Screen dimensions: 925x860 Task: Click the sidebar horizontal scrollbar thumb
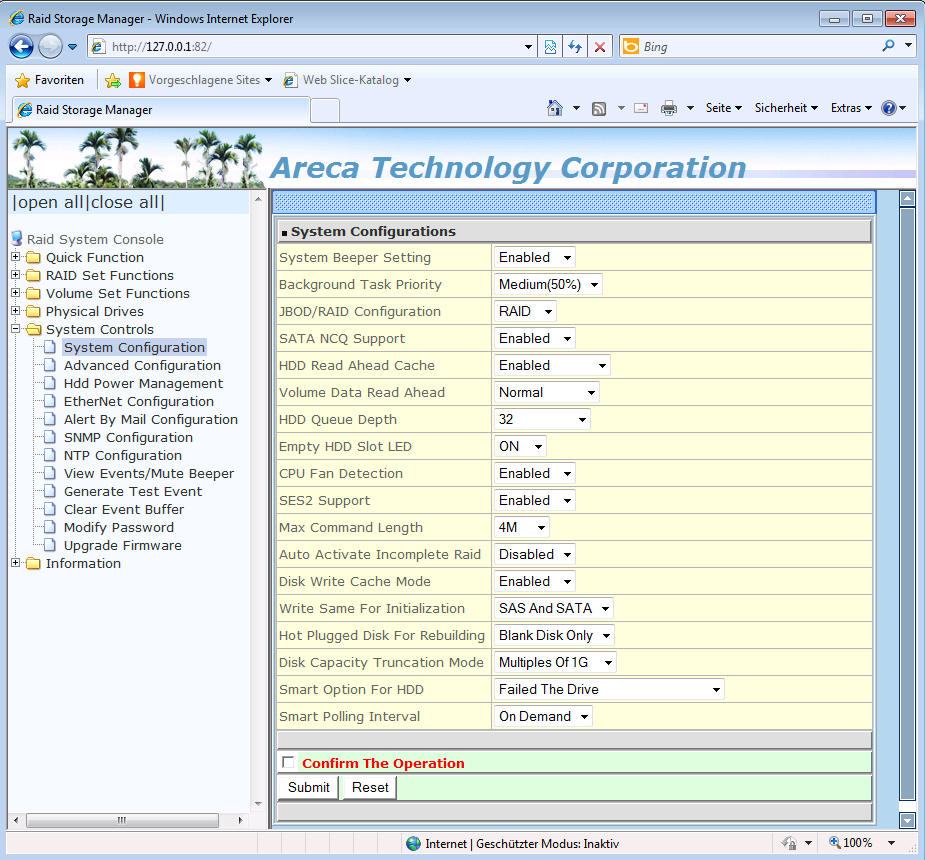122,820
